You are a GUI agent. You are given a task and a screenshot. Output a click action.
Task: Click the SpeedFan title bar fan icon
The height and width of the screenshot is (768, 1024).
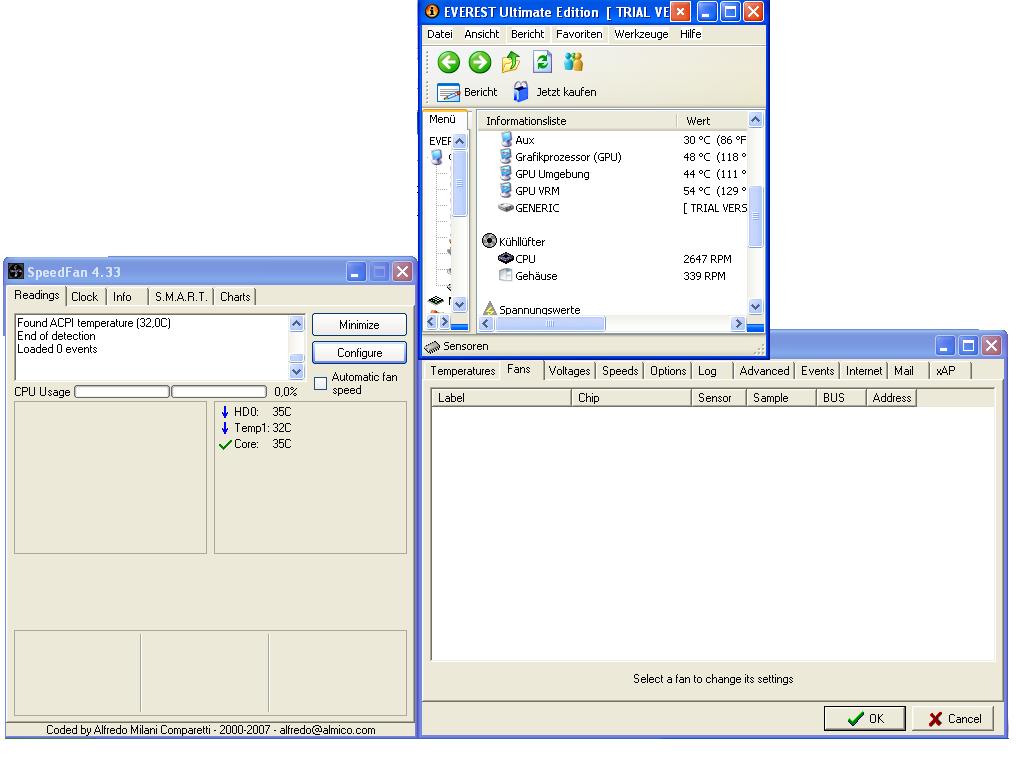tap(16, 272)
